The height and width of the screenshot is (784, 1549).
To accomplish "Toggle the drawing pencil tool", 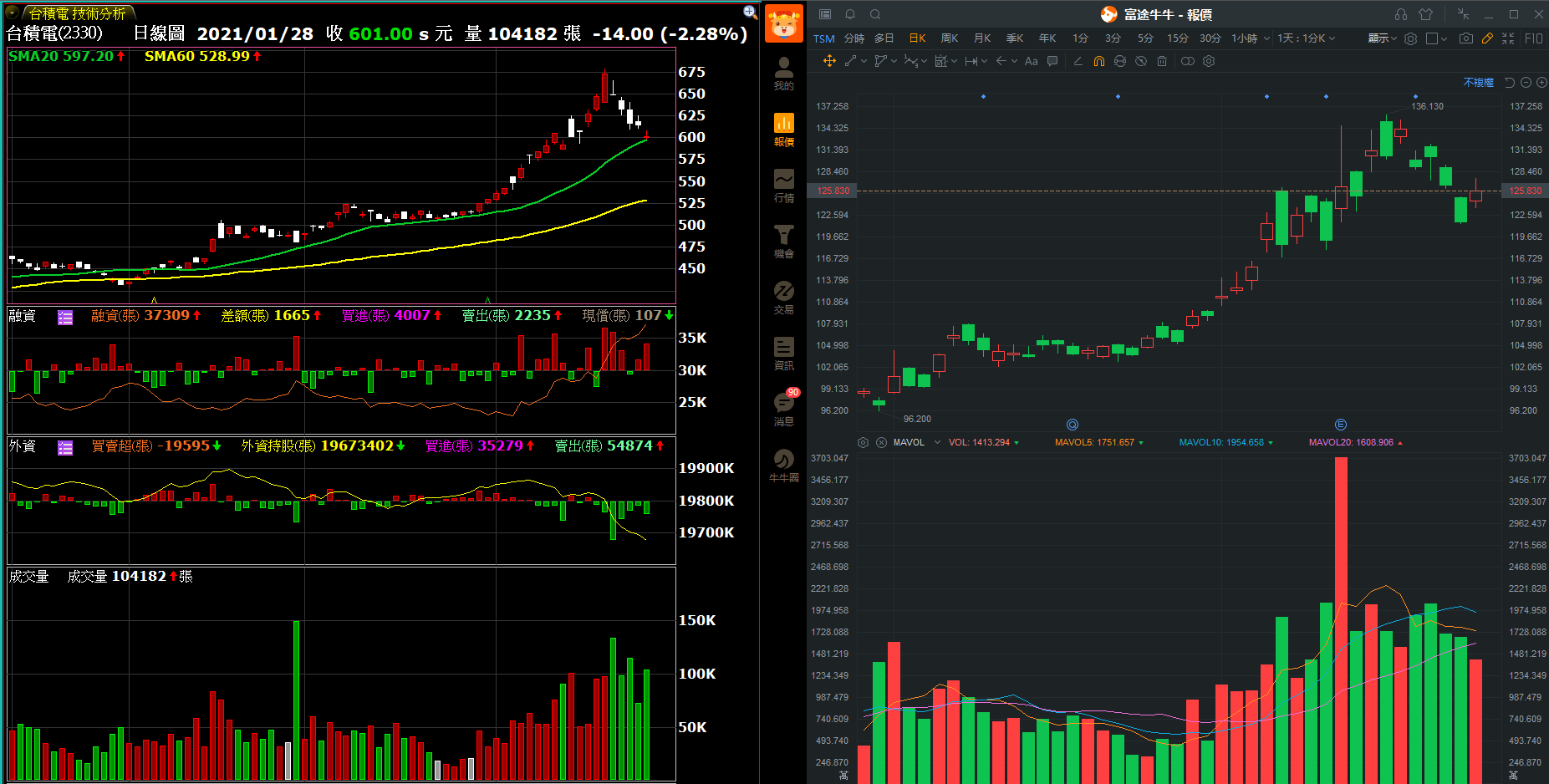I will click(x=1487, y=38).
